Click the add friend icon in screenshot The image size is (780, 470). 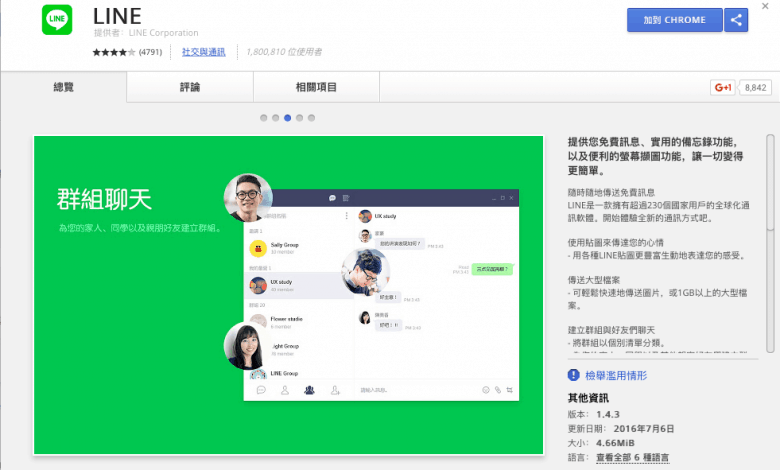[x=335, y=390]
